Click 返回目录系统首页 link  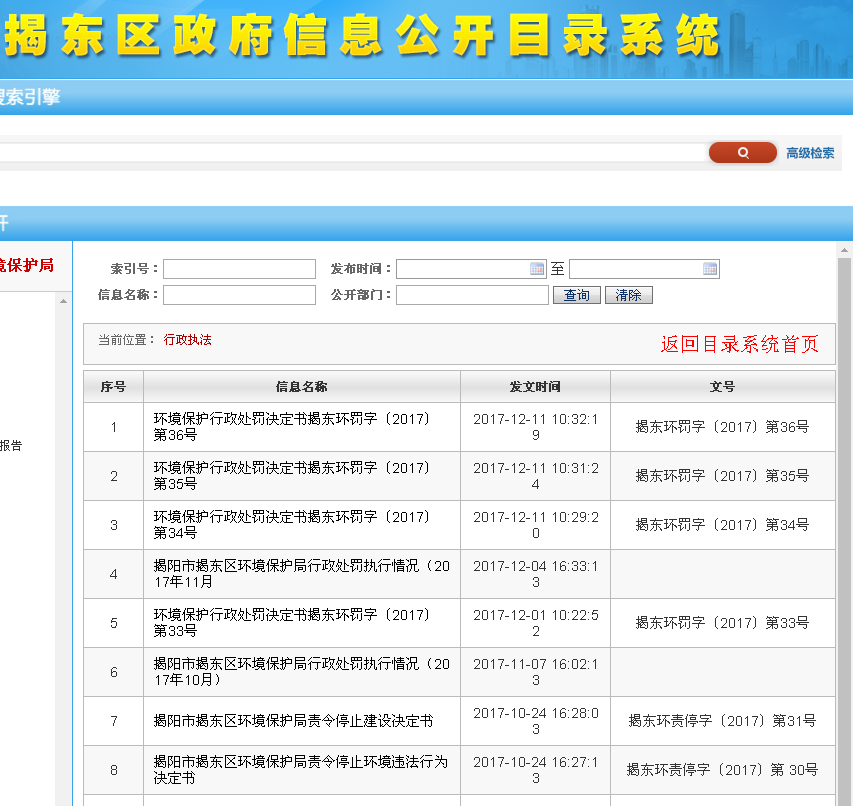click(740, 344)
